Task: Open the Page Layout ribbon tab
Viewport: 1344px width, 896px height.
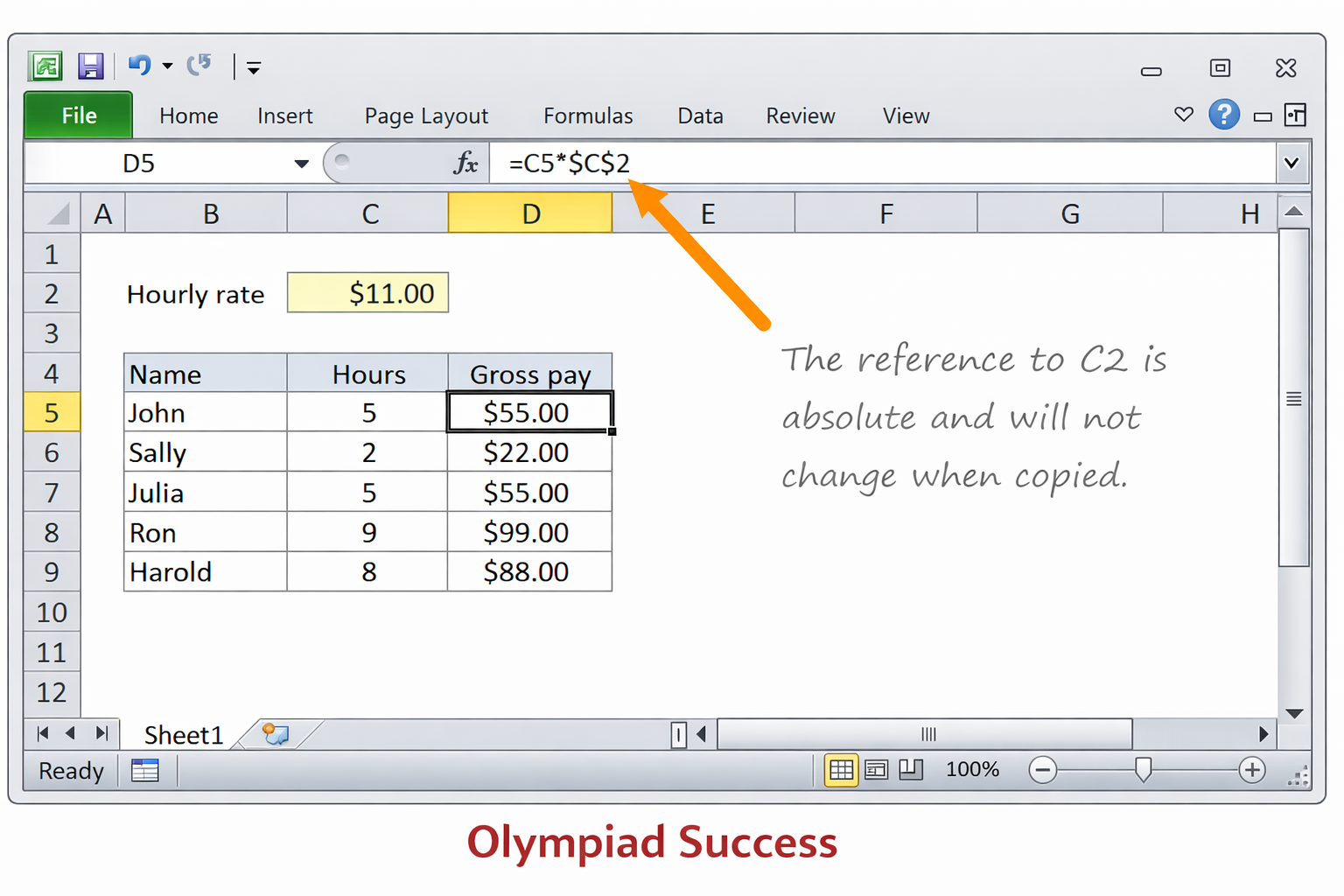Action: [426, 115]
